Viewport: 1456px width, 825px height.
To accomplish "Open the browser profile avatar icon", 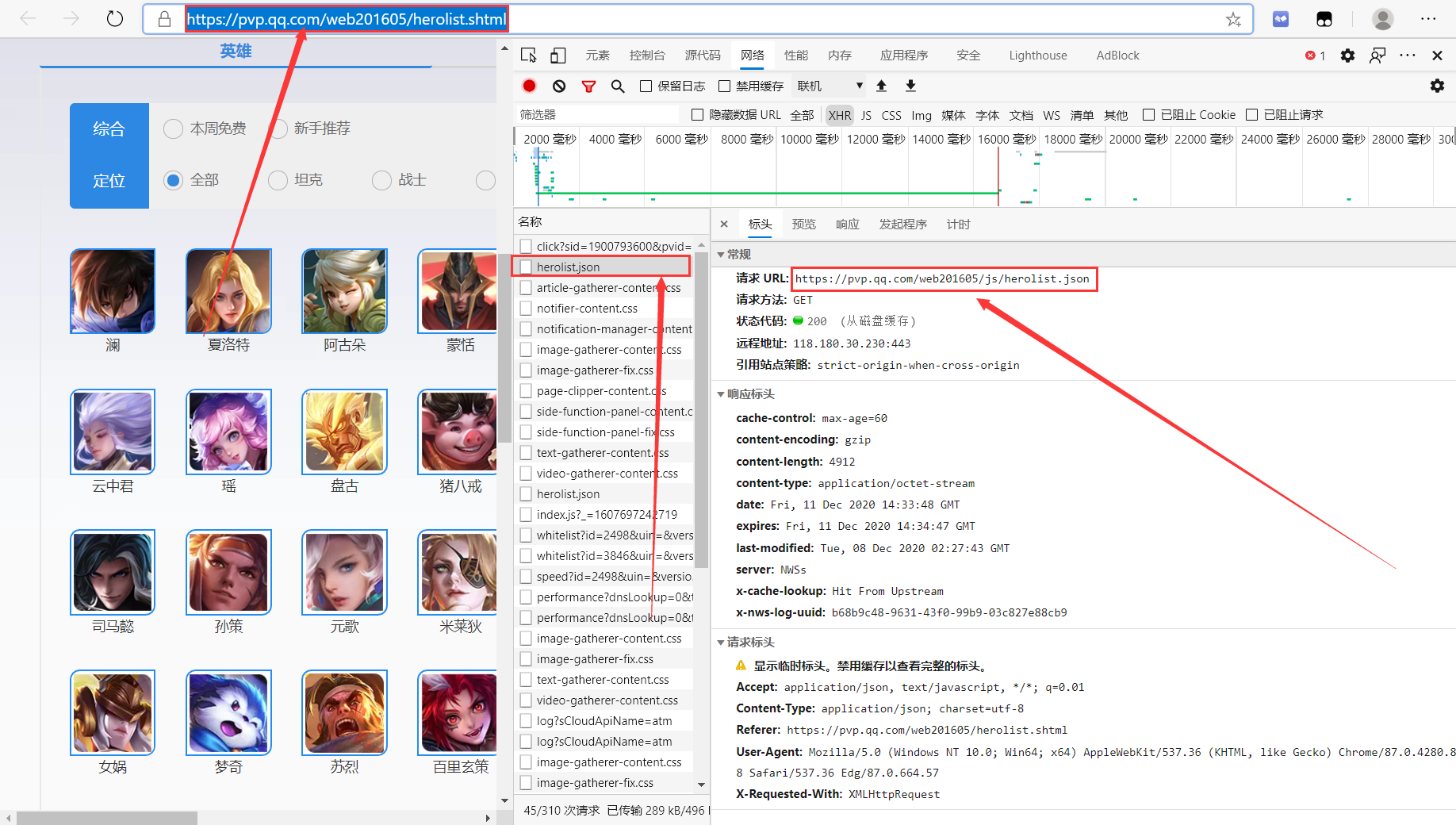I will pos(1383,19).
